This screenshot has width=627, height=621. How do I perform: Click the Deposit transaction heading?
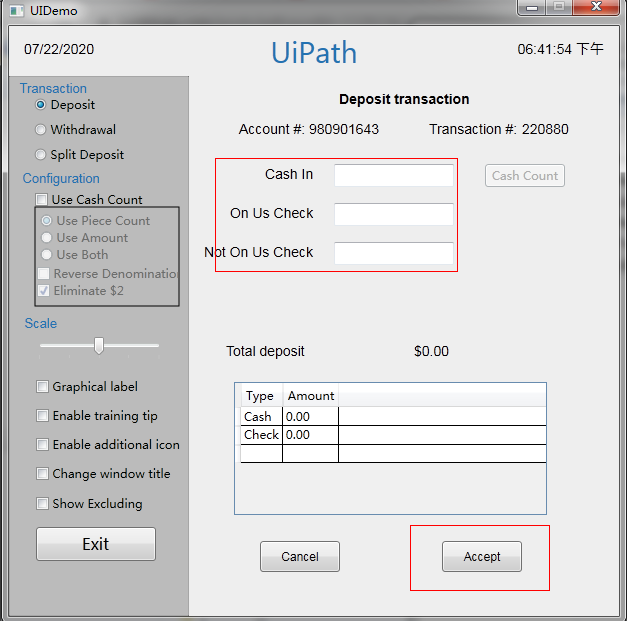pos(404,99)
